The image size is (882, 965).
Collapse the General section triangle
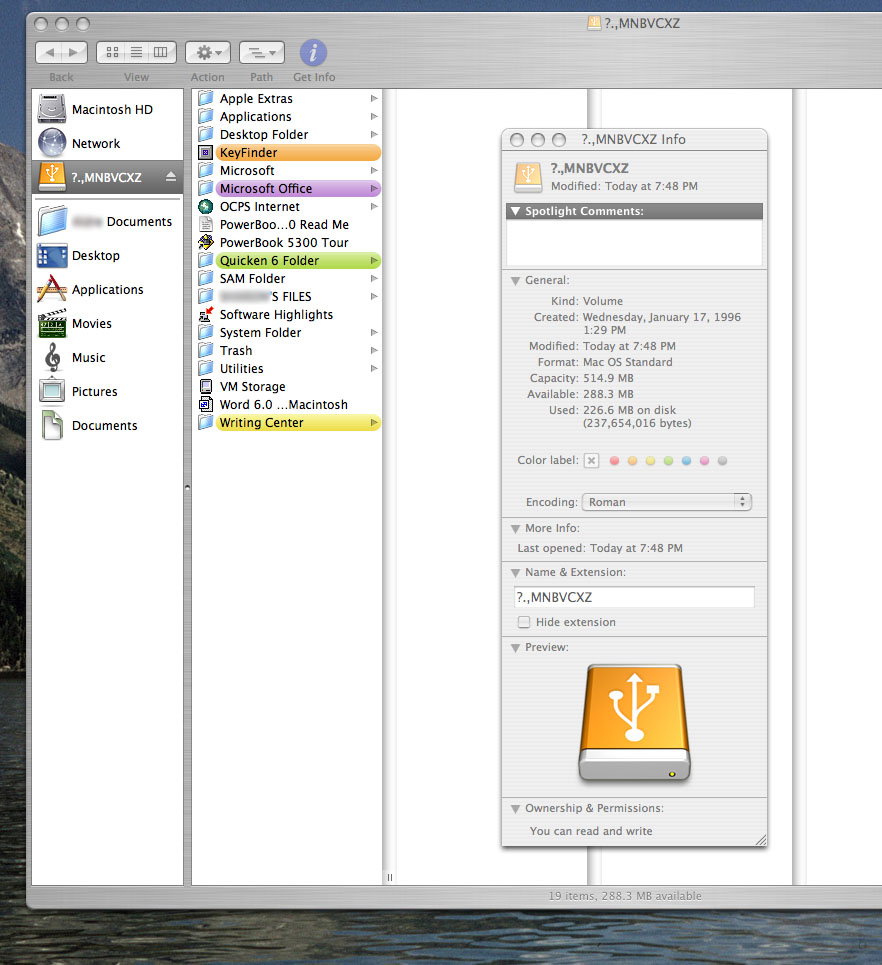click(x=516, y=281)
